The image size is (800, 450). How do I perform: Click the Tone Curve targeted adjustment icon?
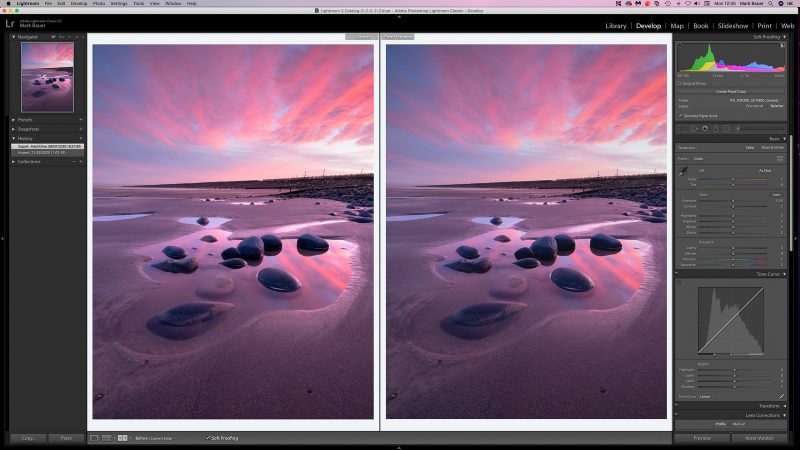click(x=680, y=284)
